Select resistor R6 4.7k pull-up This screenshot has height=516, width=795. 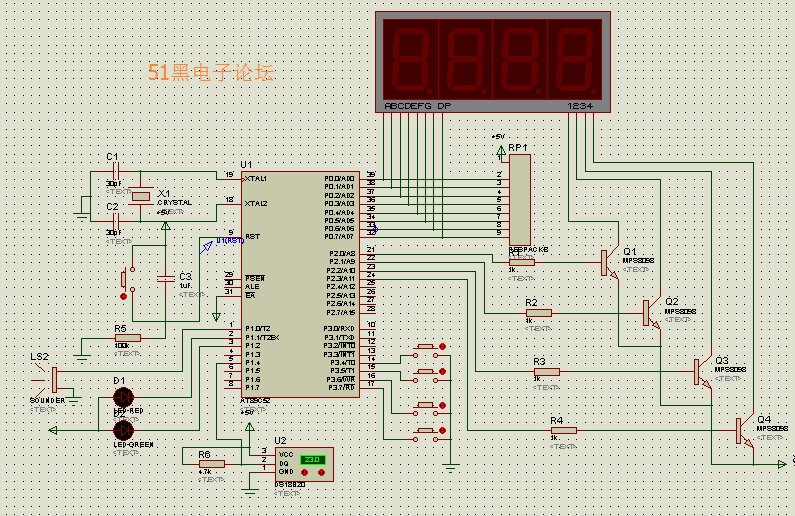(212, 464)
